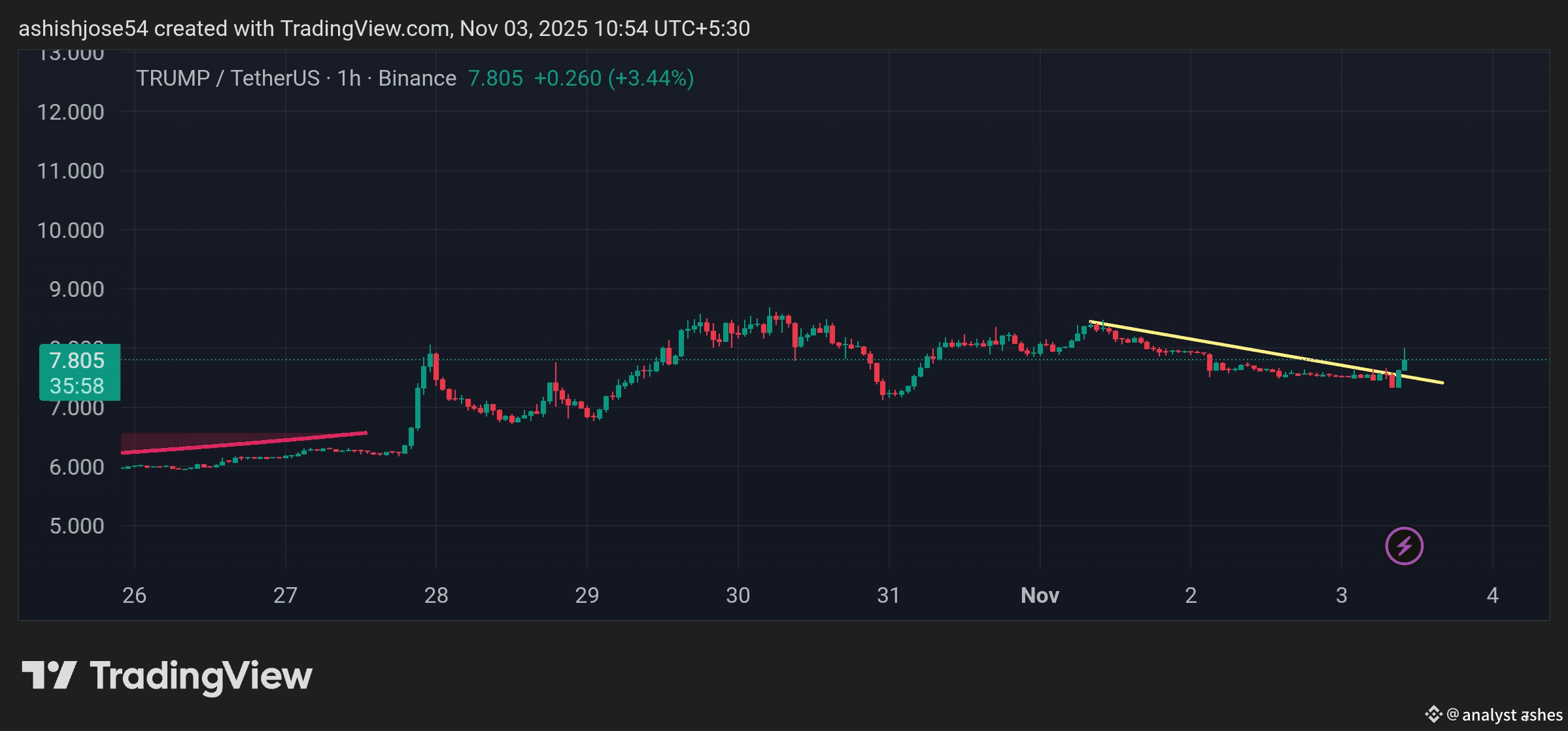
Task: Click the latest green candle breaking the yellow line
Action: coord(1404,364)
